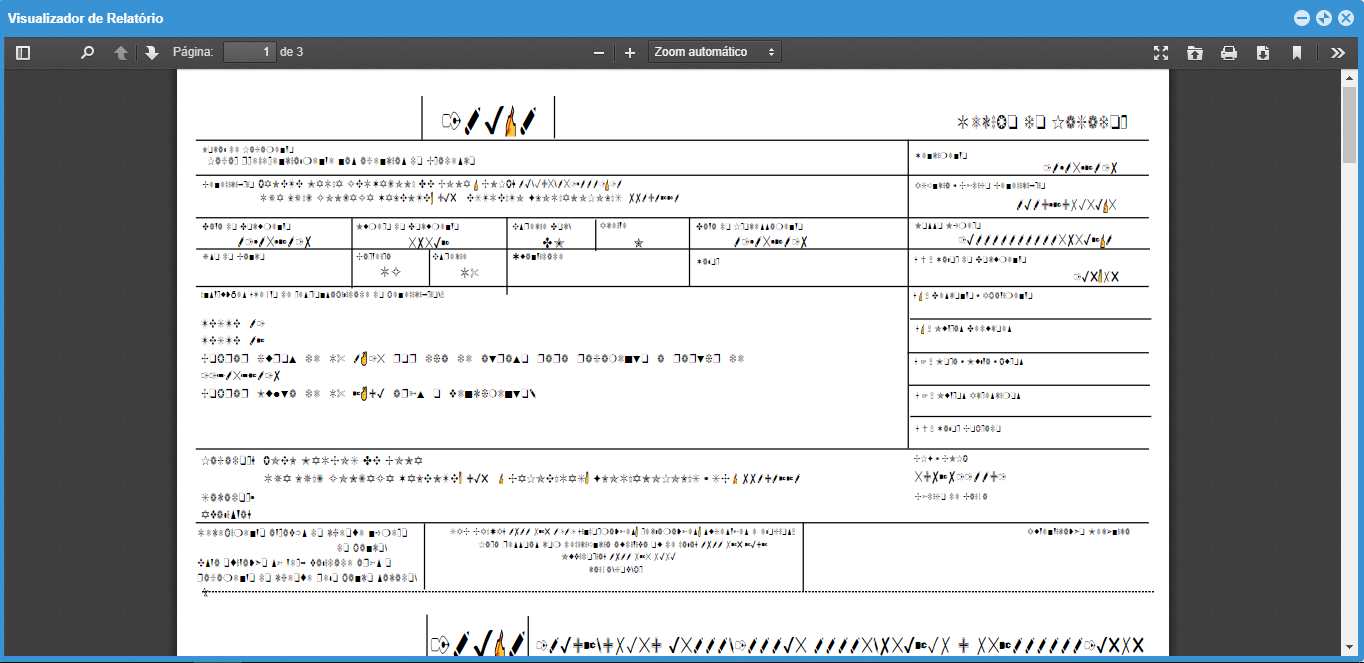Open the Zoom automático dropdown
This screenshot has width=1364, height=663.
coord(715,52)
